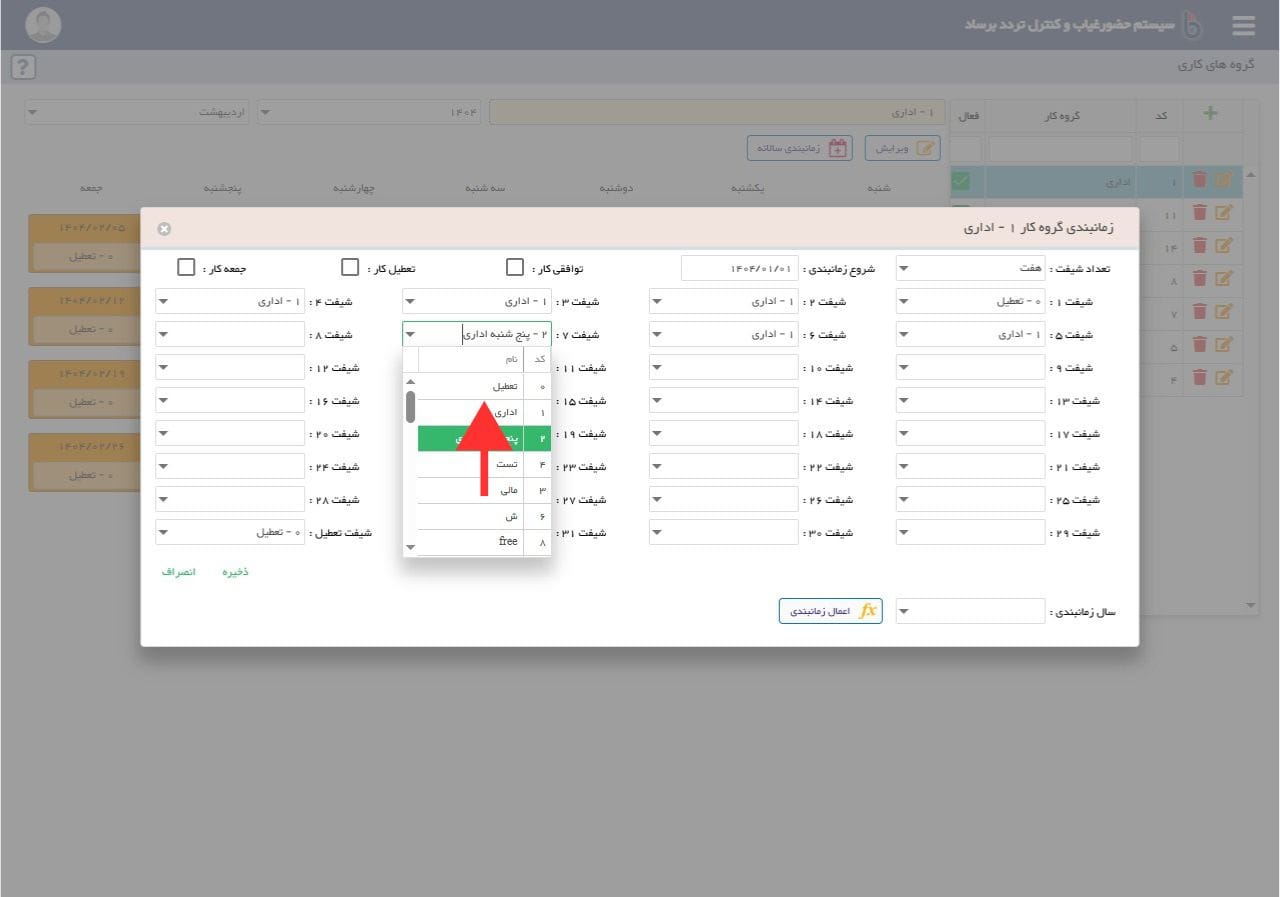1280x897 pixels.
Task: Click the انصراف cancel link
Action: coord(179,572)
